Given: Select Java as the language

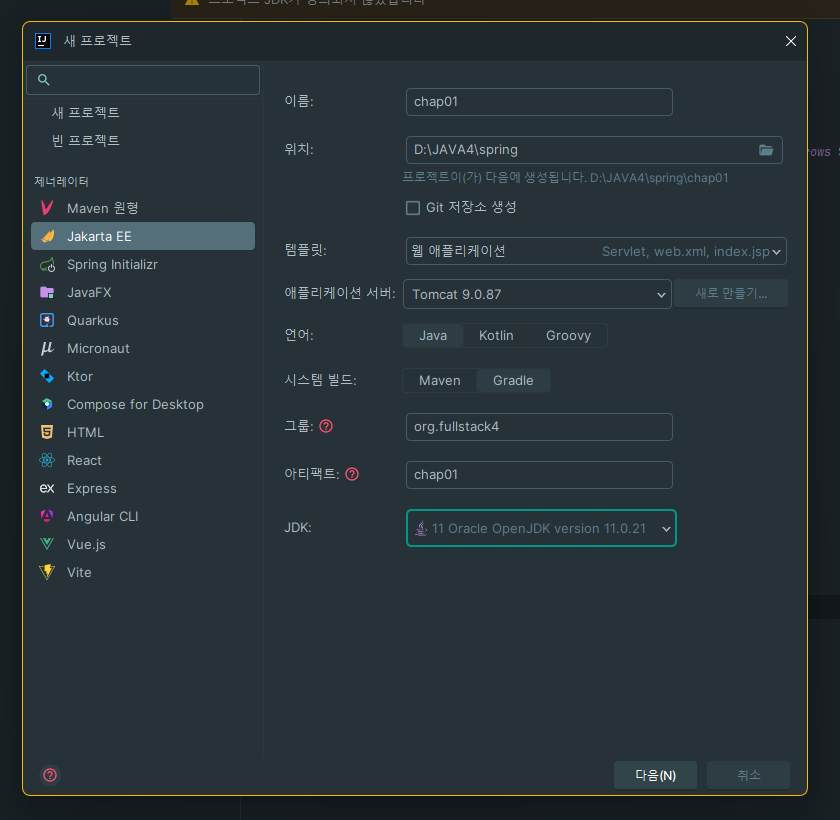Looking at the screenshot, I should coord(433,336).
